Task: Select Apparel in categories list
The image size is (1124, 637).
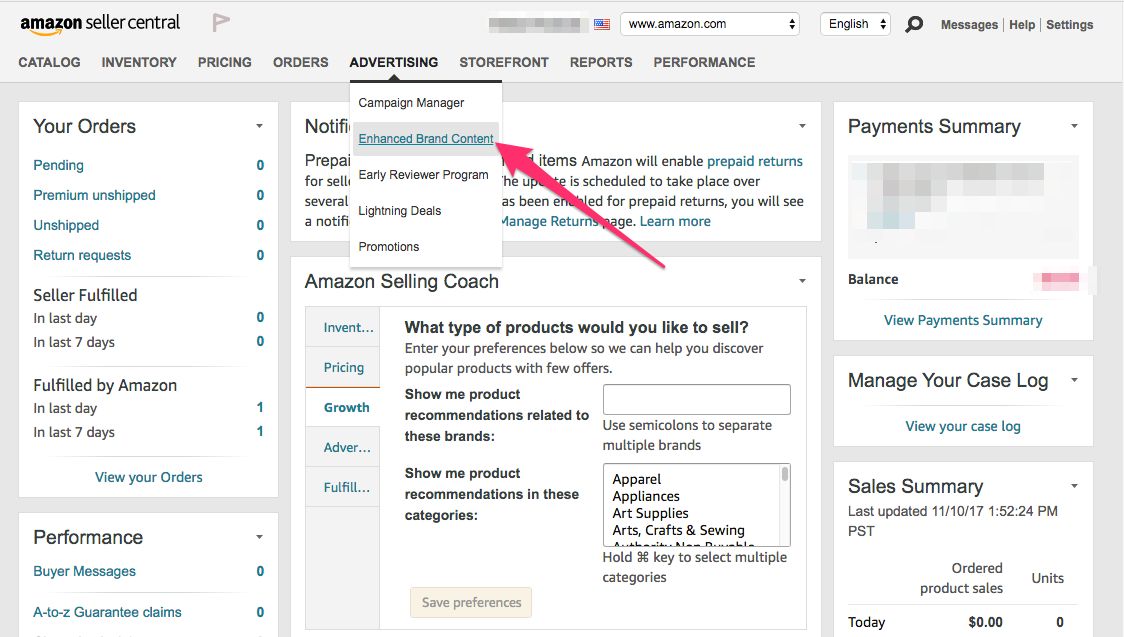Action: point(637,479)
